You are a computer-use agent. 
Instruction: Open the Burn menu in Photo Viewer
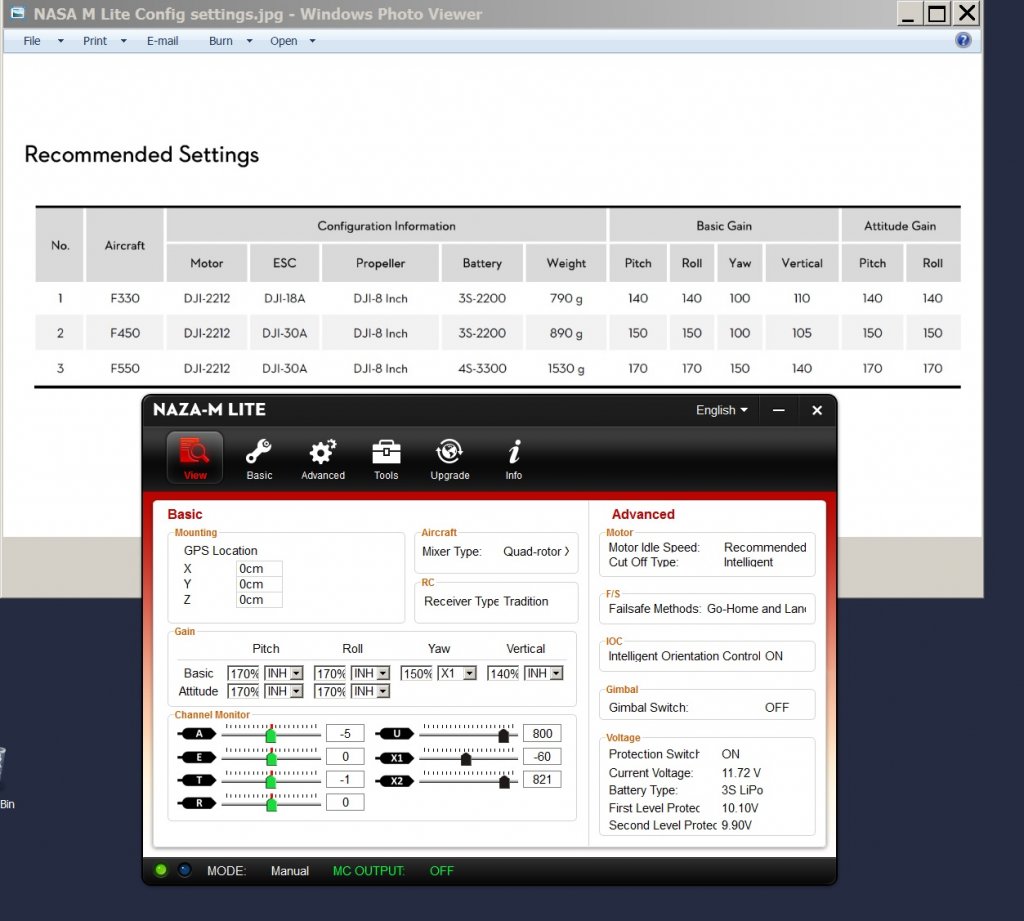[221, 40]
